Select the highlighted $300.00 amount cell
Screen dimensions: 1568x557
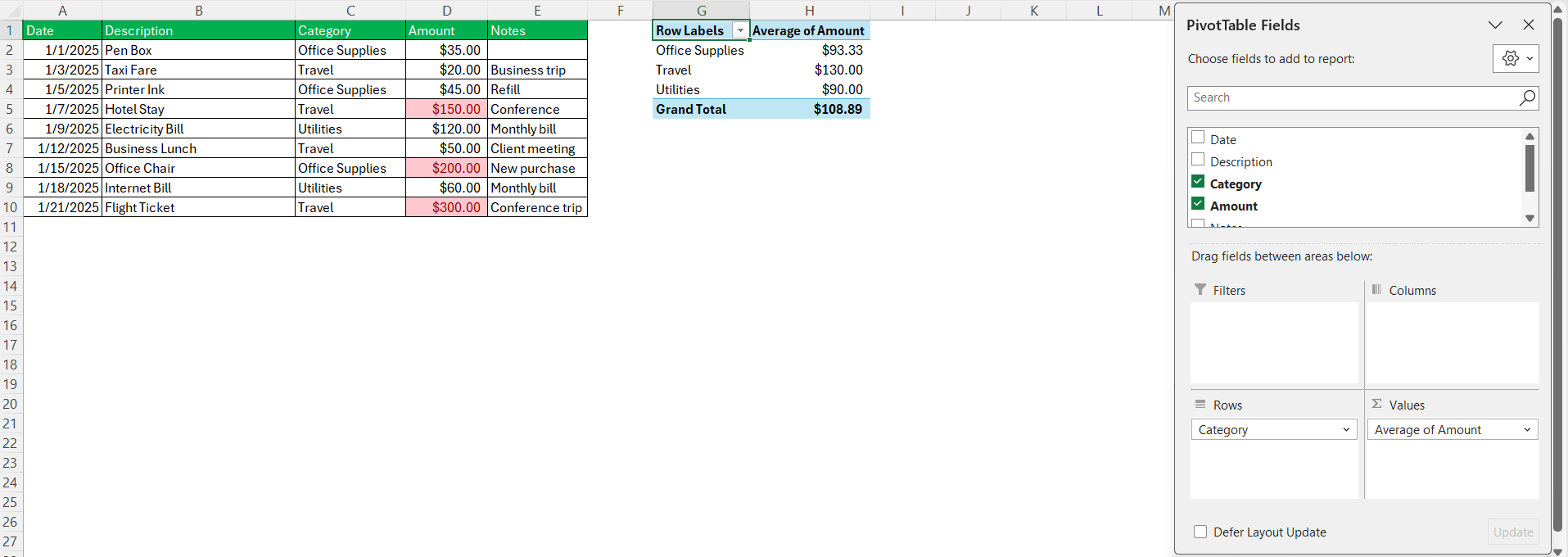tap(446, 207)
